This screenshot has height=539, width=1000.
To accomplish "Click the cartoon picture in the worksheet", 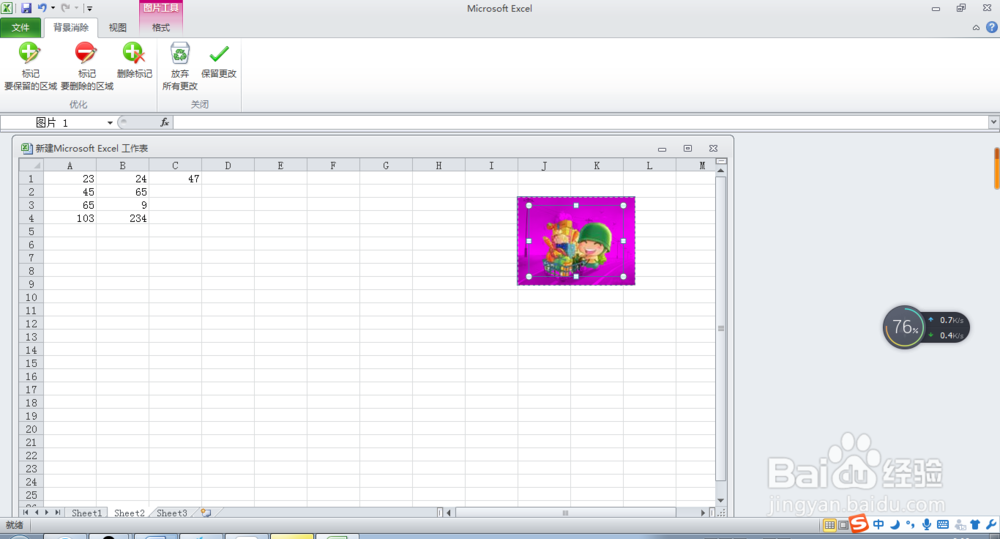I will [x=576, y=240].
